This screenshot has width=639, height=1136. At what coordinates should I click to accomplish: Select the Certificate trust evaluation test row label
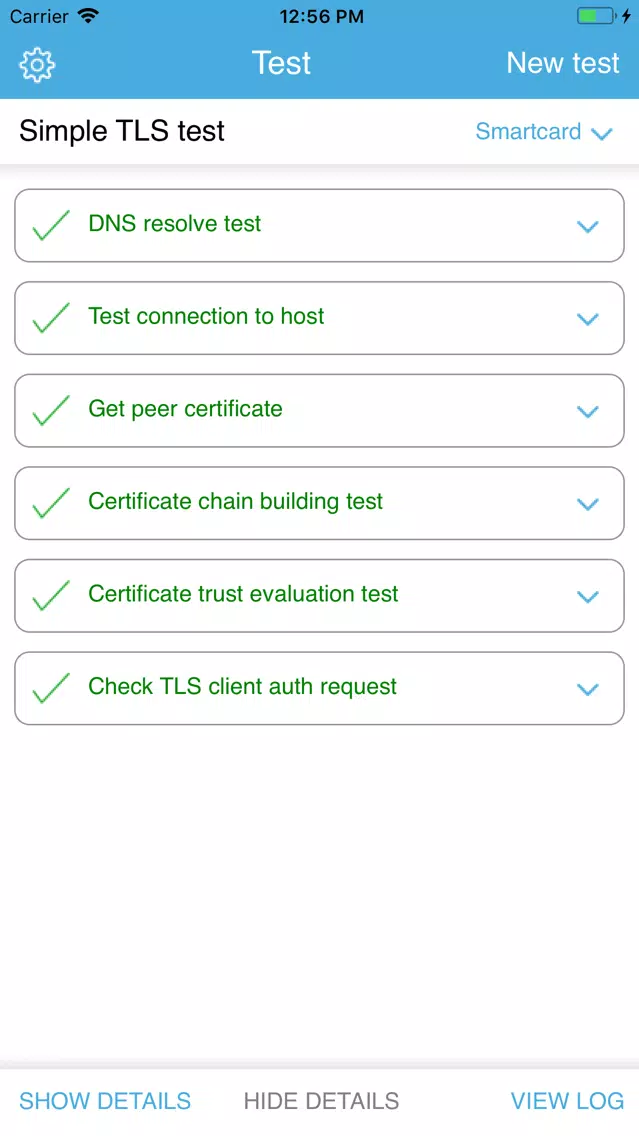point(243,594)
